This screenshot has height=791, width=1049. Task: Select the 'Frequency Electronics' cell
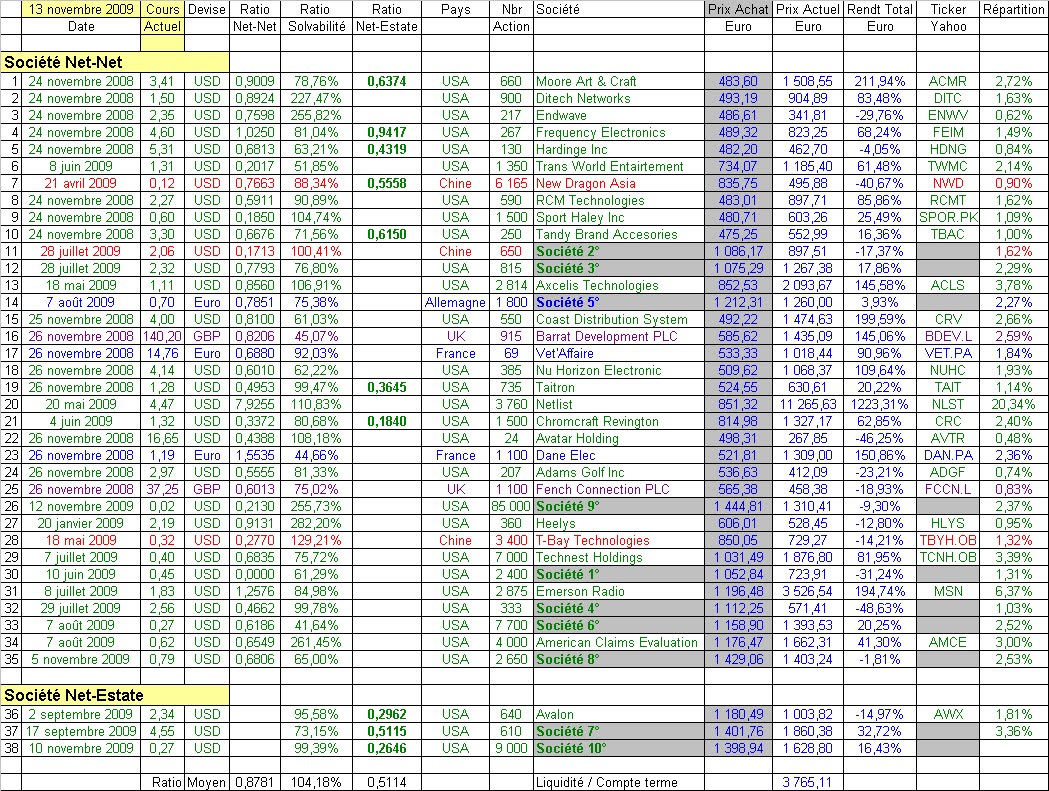point(619,133)
